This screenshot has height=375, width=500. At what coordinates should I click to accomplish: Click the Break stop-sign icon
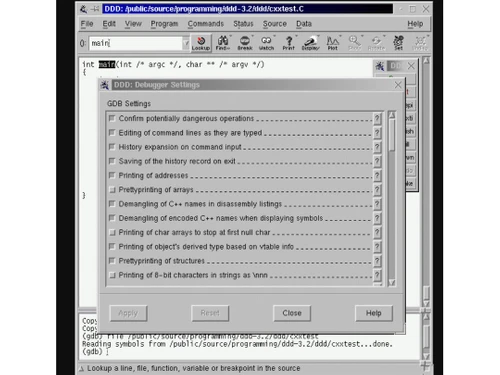click(x=245, y=43)
